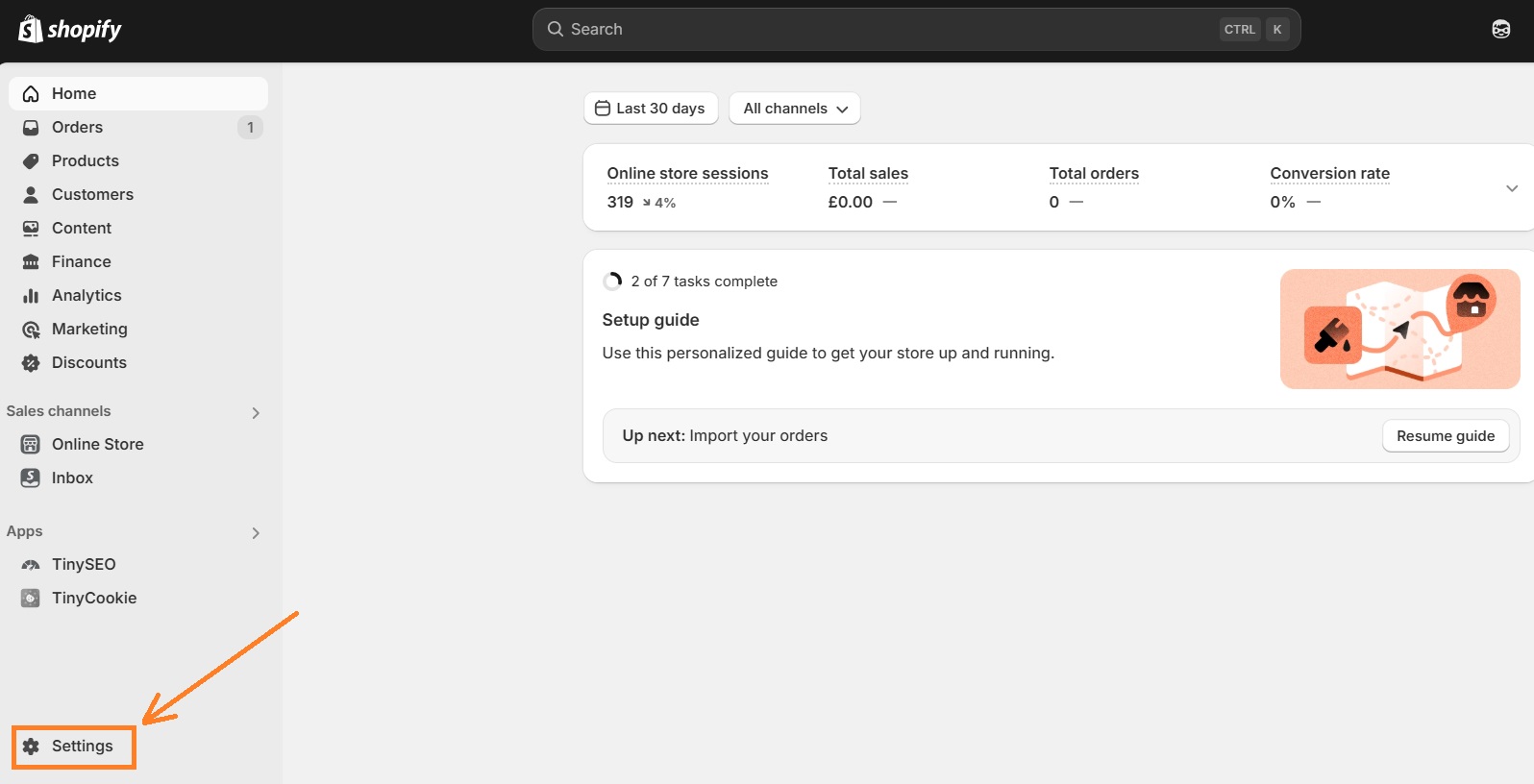Expand the Apps section chevron

256,532
